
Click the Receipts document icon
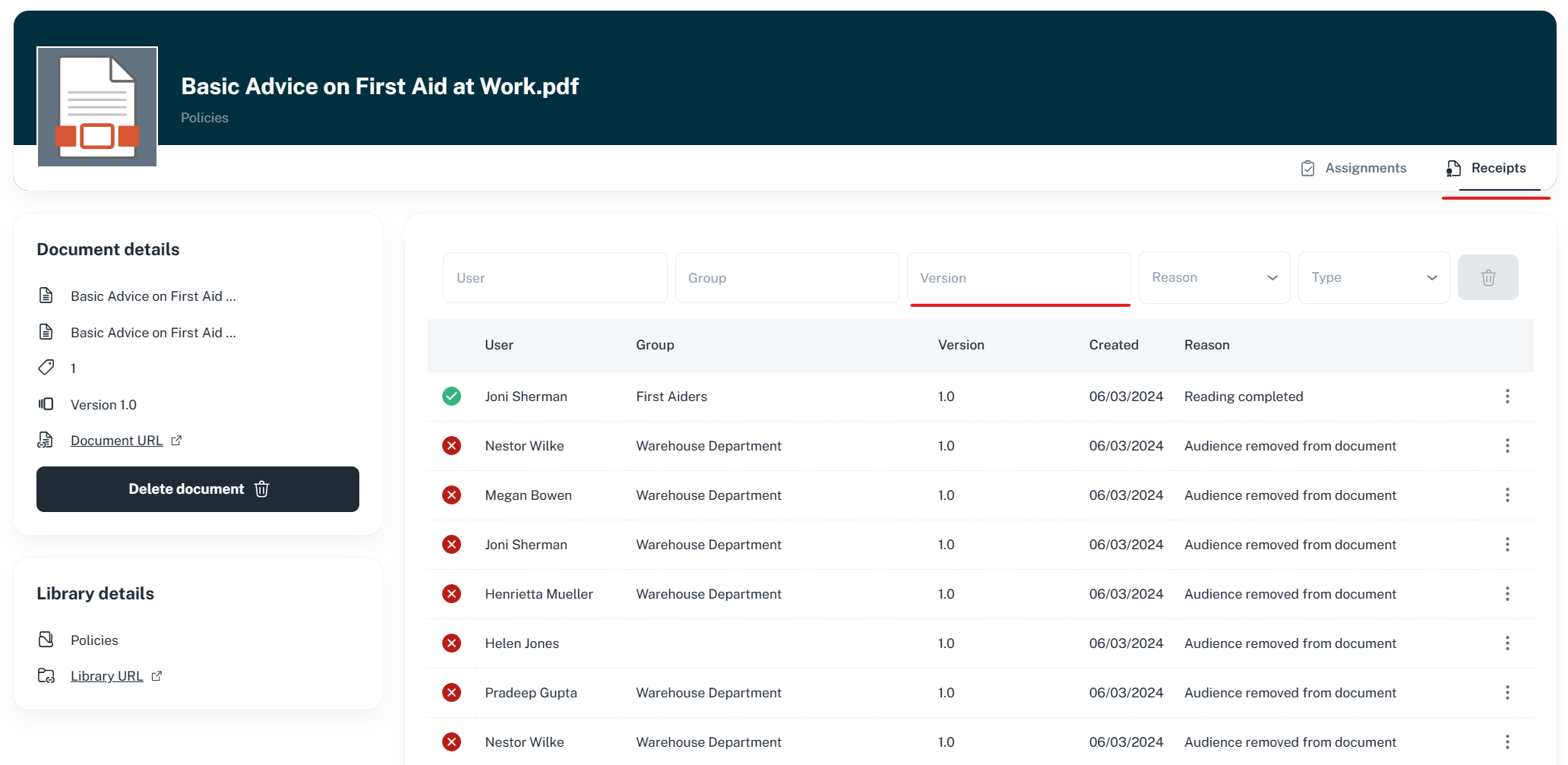(x=1453, y=168)
